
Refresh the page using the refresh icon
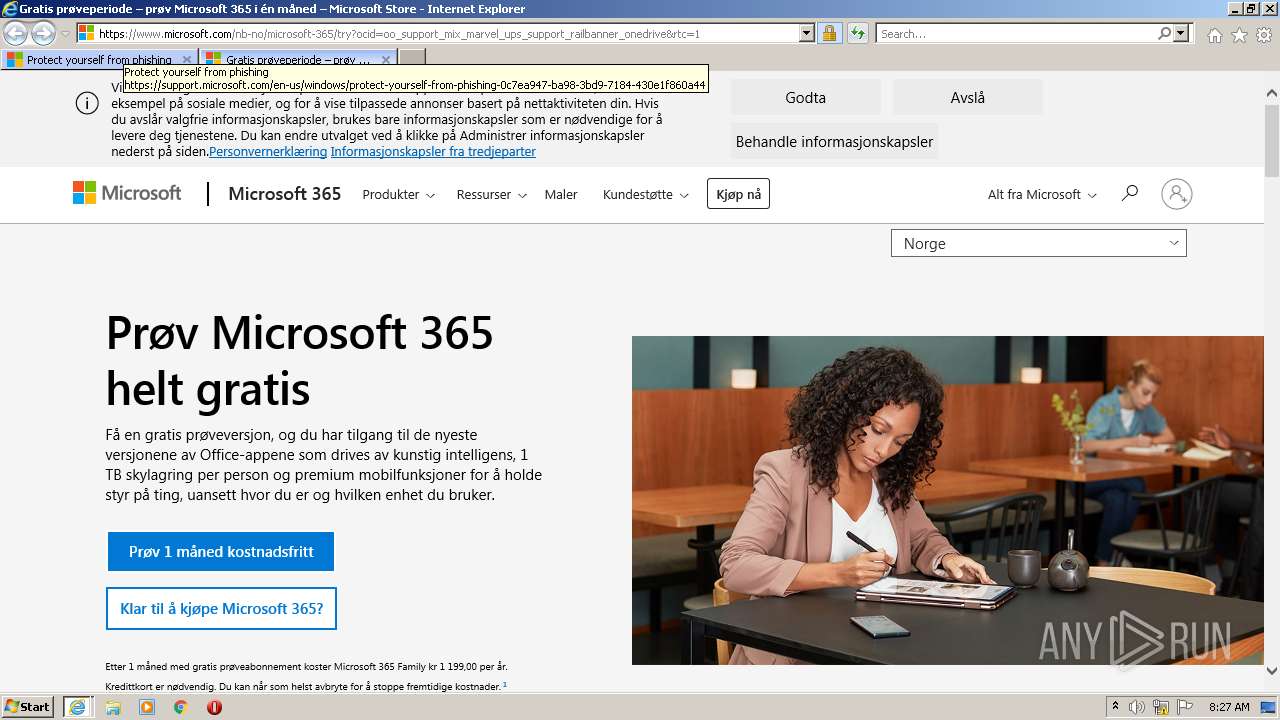[x=857, y=33]
